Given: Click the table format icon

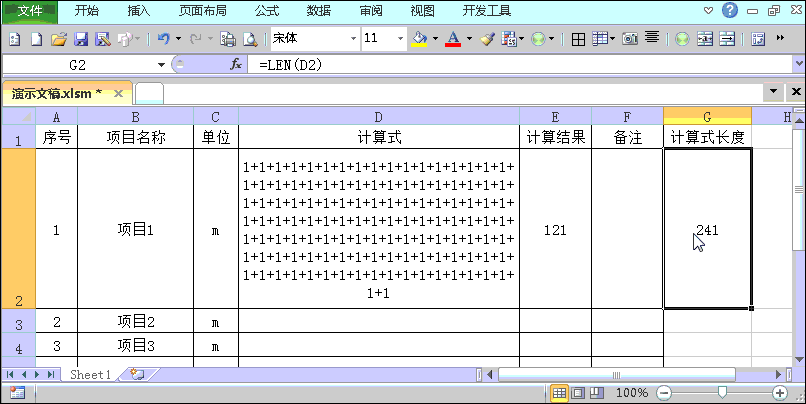Looking at the screenshot, I should [x=599, y=39].
